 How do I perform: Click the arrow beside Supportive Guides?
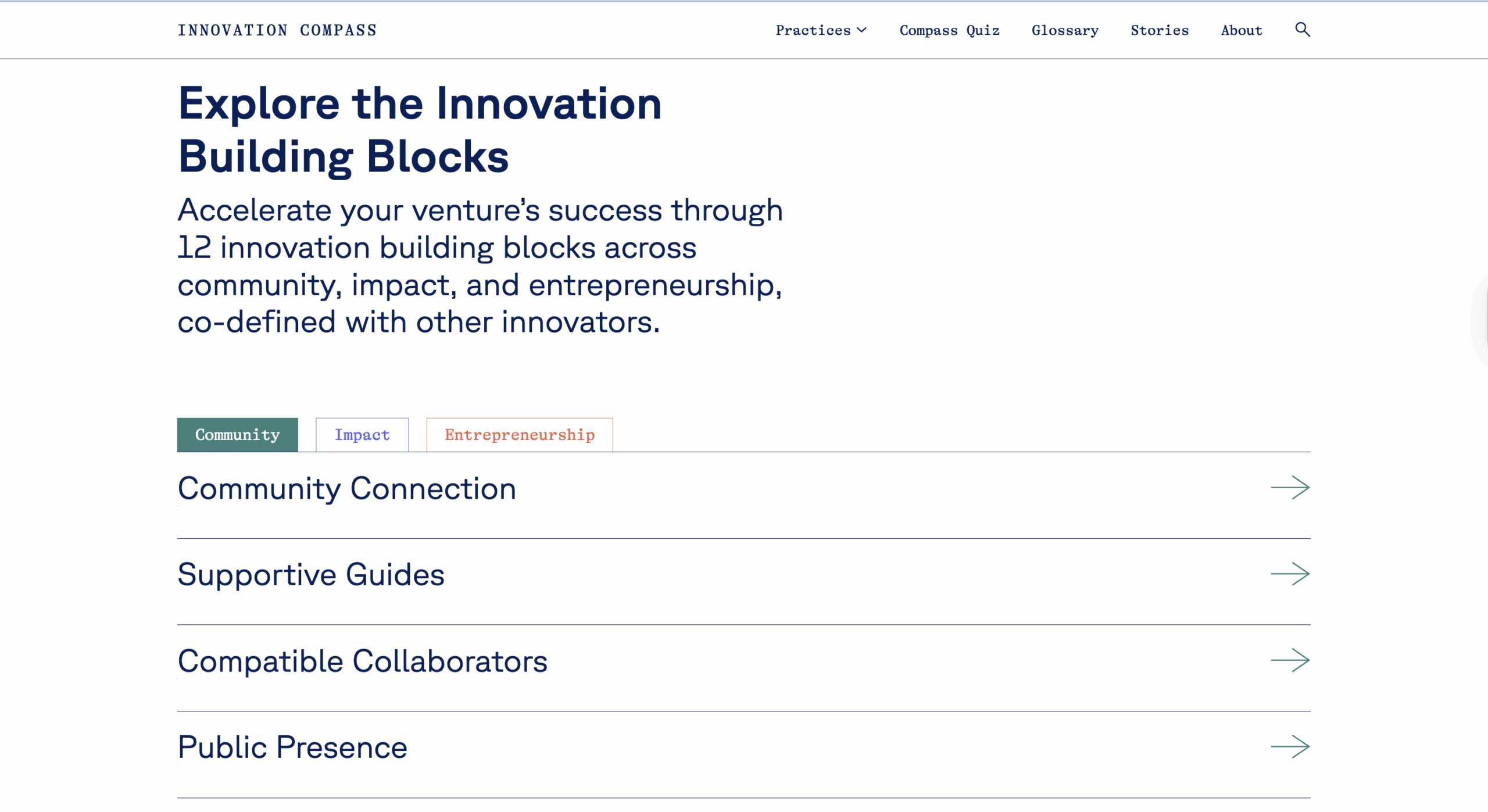[1290, 574]
